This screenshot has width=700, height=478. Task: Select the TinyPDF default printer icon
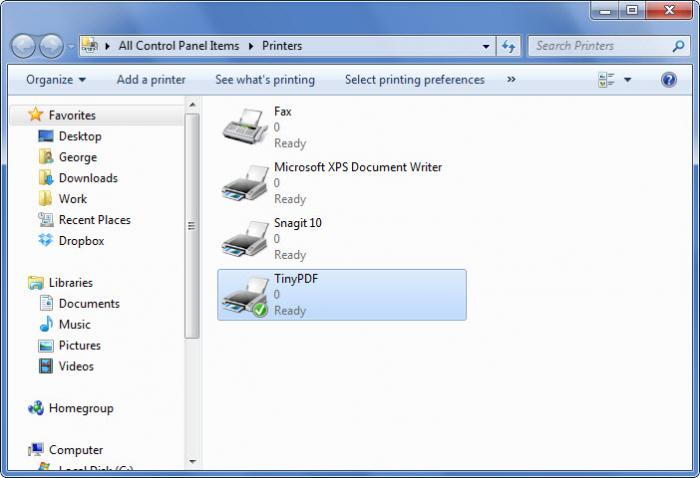click(x=245, y=295)
